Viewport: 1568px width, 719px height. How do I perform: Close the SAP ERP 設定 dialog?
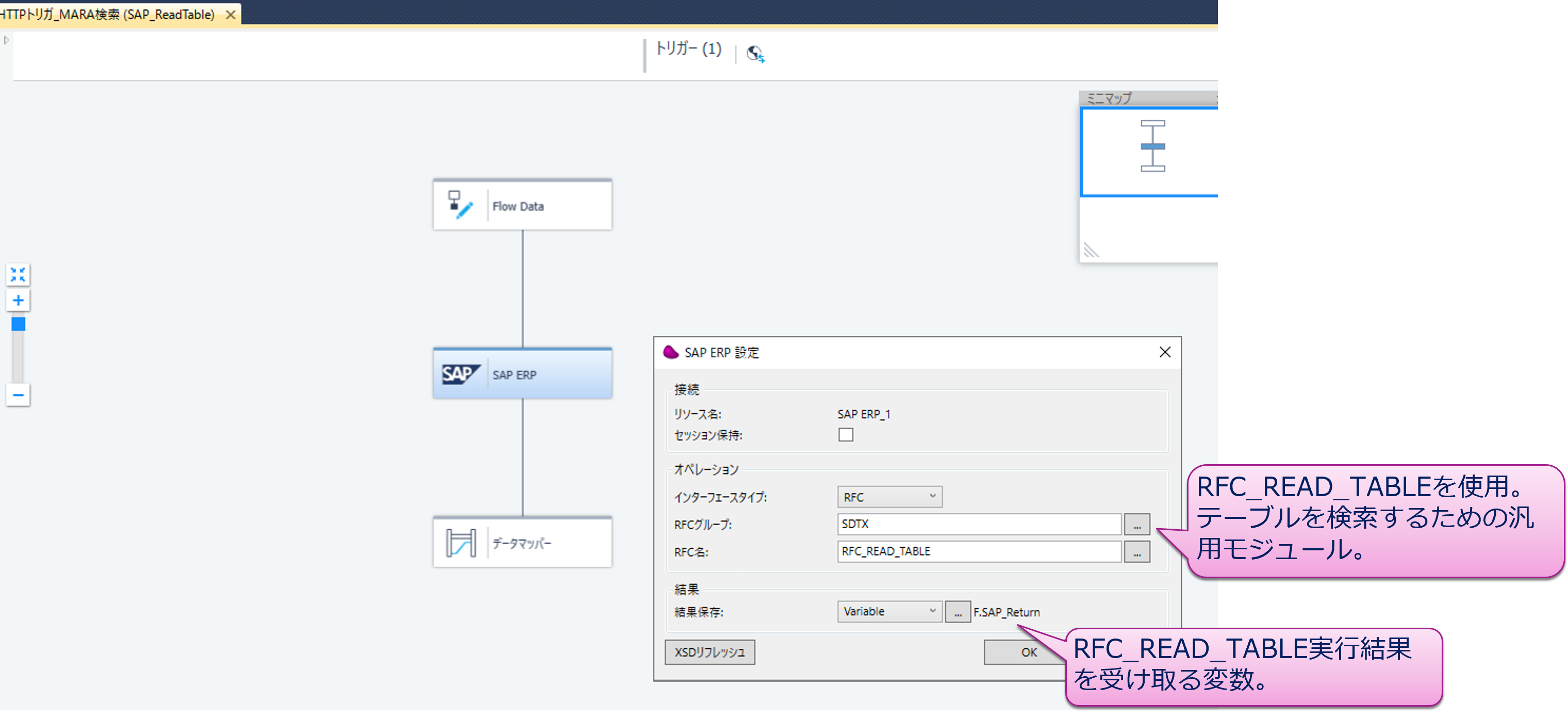[x=1164, y=352]
